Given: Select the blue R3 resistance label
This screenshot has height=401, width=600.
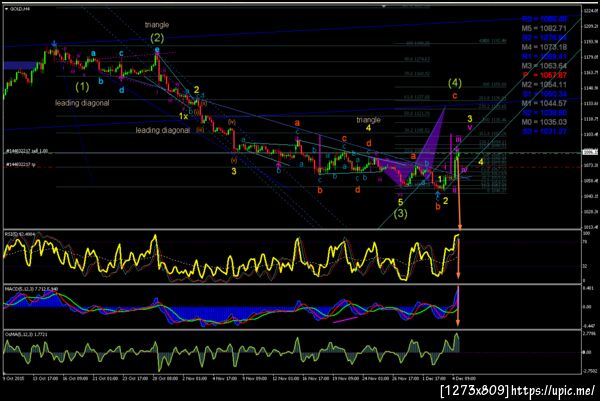Looking at the screenshot, I should [544, 19].
